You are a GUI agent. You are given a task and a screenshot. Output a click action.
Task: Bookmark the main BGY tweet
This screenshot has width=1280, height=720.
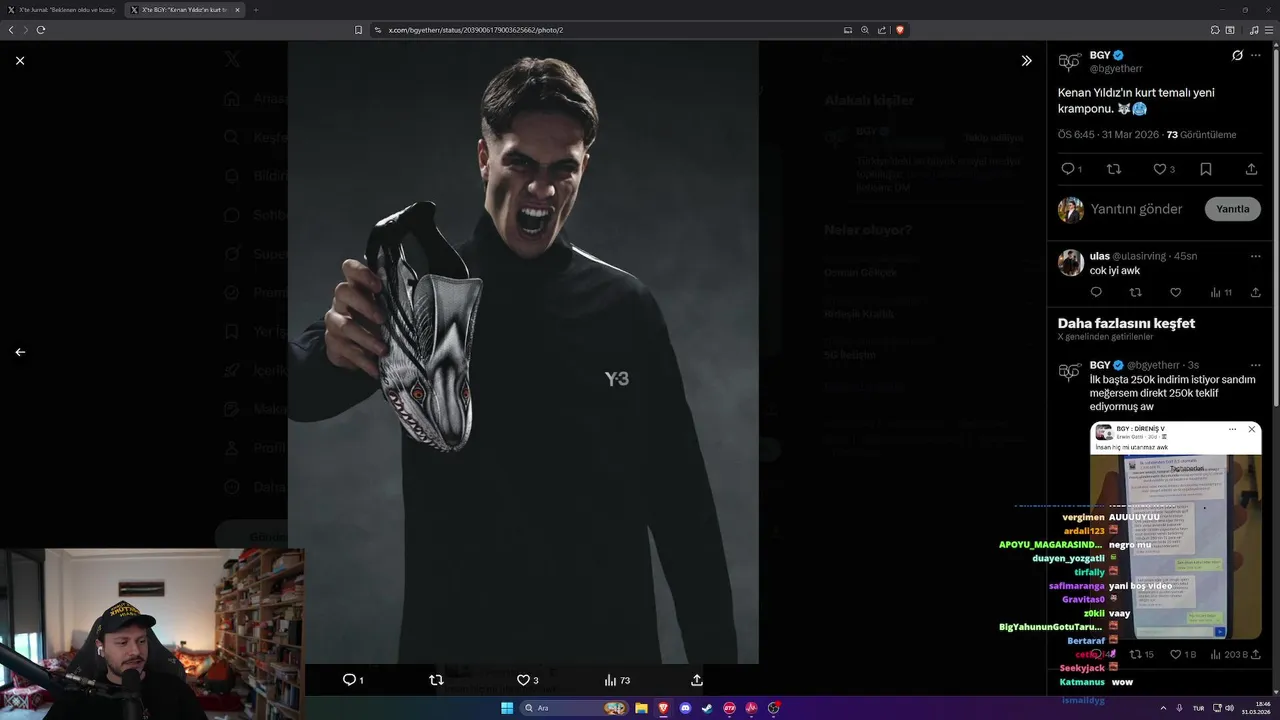[x=1206, y=169]
